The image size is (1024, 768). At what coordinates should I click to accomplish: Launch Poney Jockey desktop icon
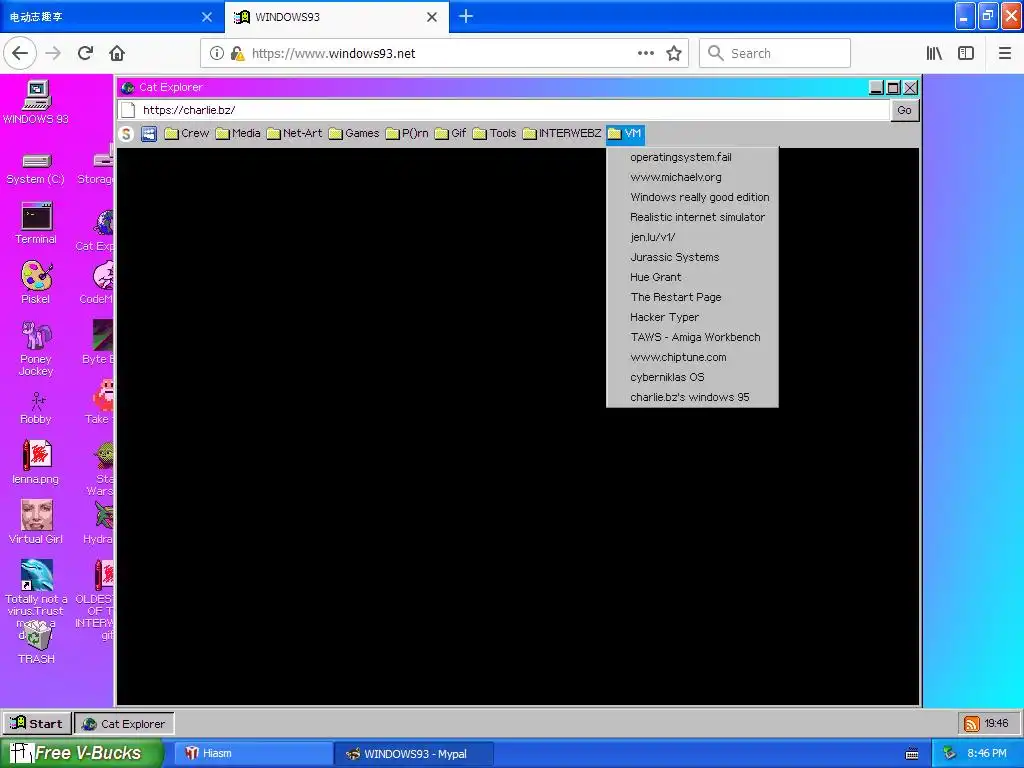click(x=36, y=347)
